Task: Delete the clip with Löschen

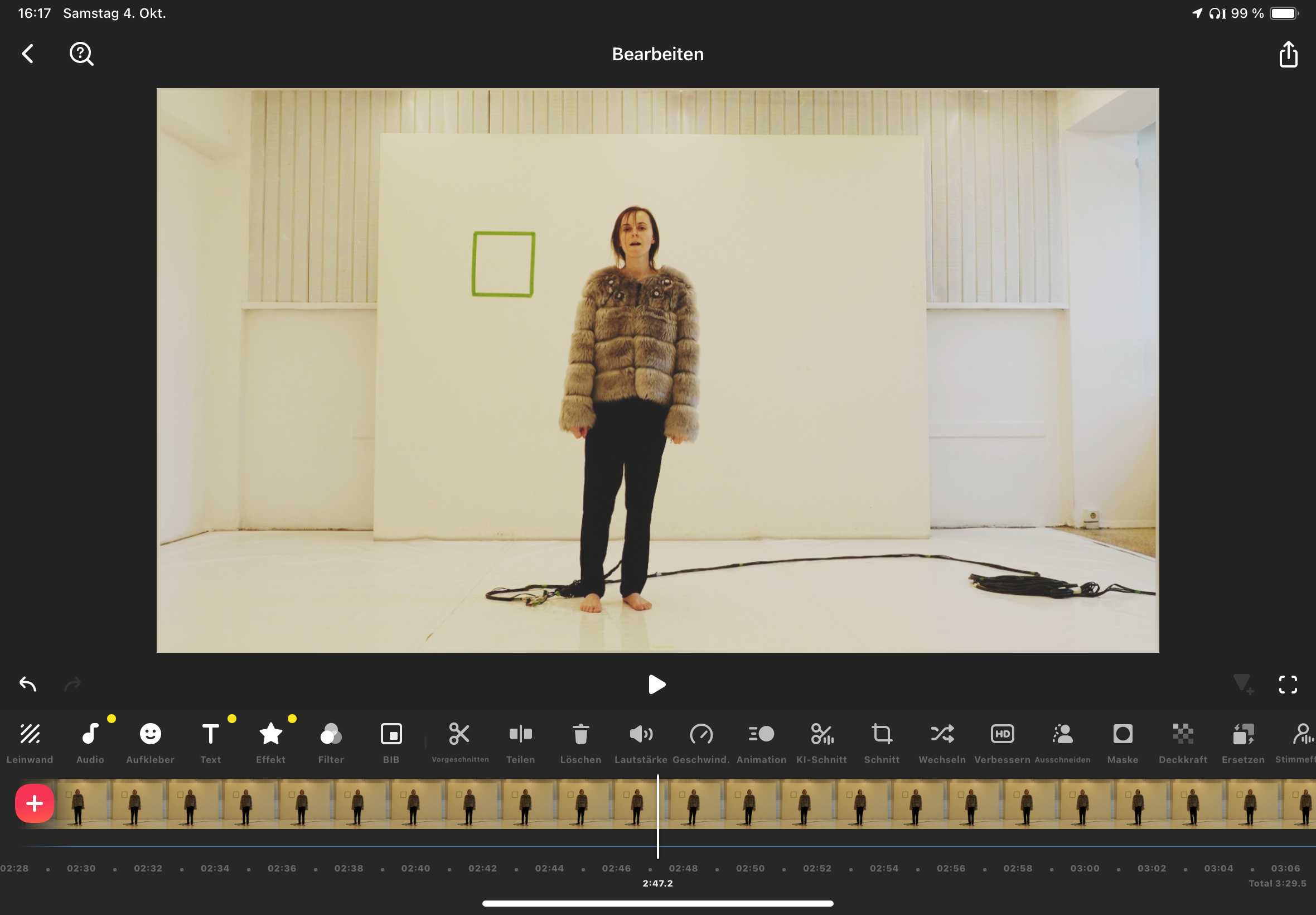Action: tap(580, 743)
